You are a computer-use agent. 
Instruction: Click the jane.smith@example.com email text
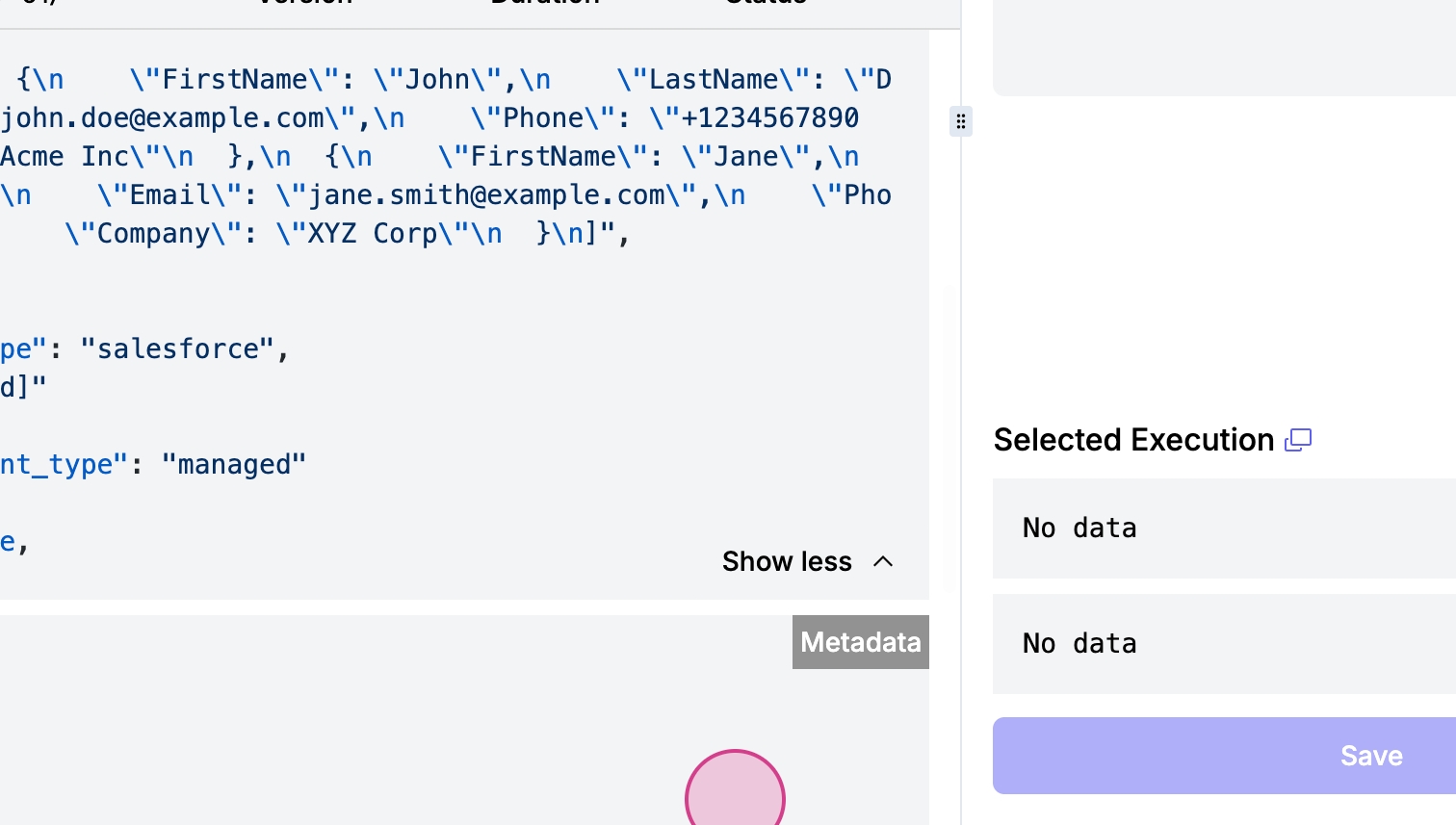click(x=486, y=195)
